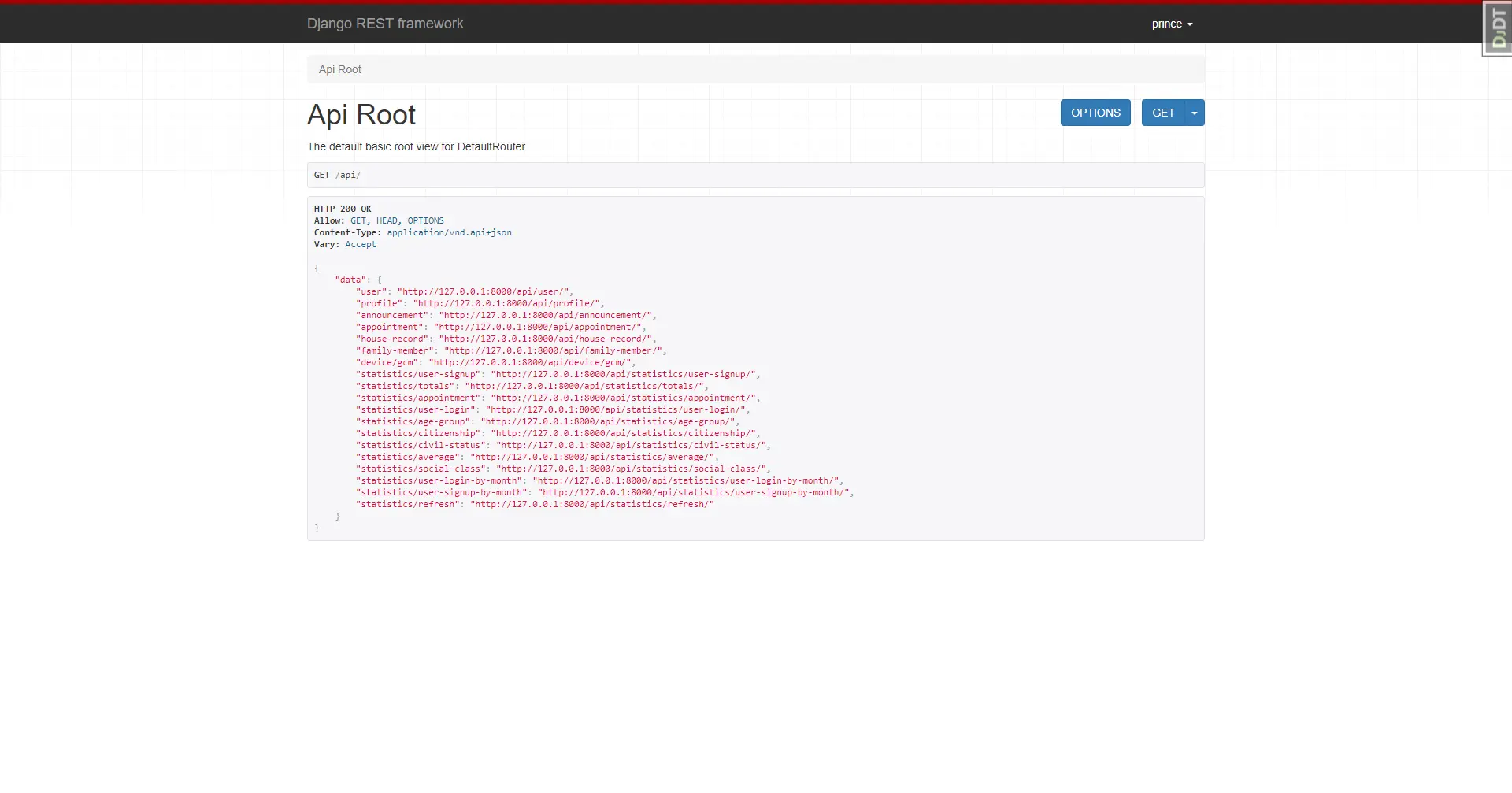Open the house-record endpoint link
This screenshot has height=793, width=1512.
(x=545, y=339)
